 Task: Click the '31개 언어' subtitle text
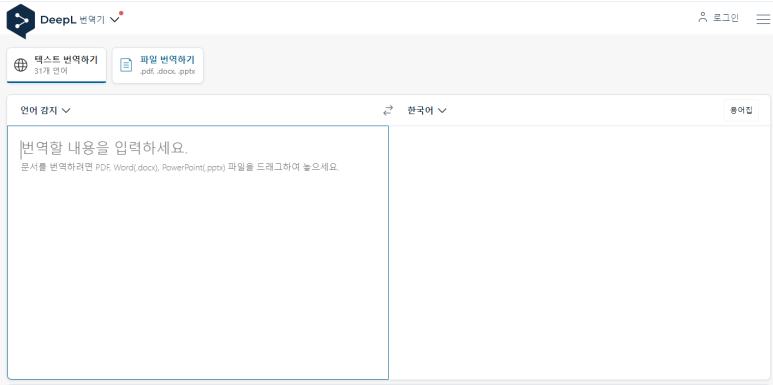click(x=51, y=71)
